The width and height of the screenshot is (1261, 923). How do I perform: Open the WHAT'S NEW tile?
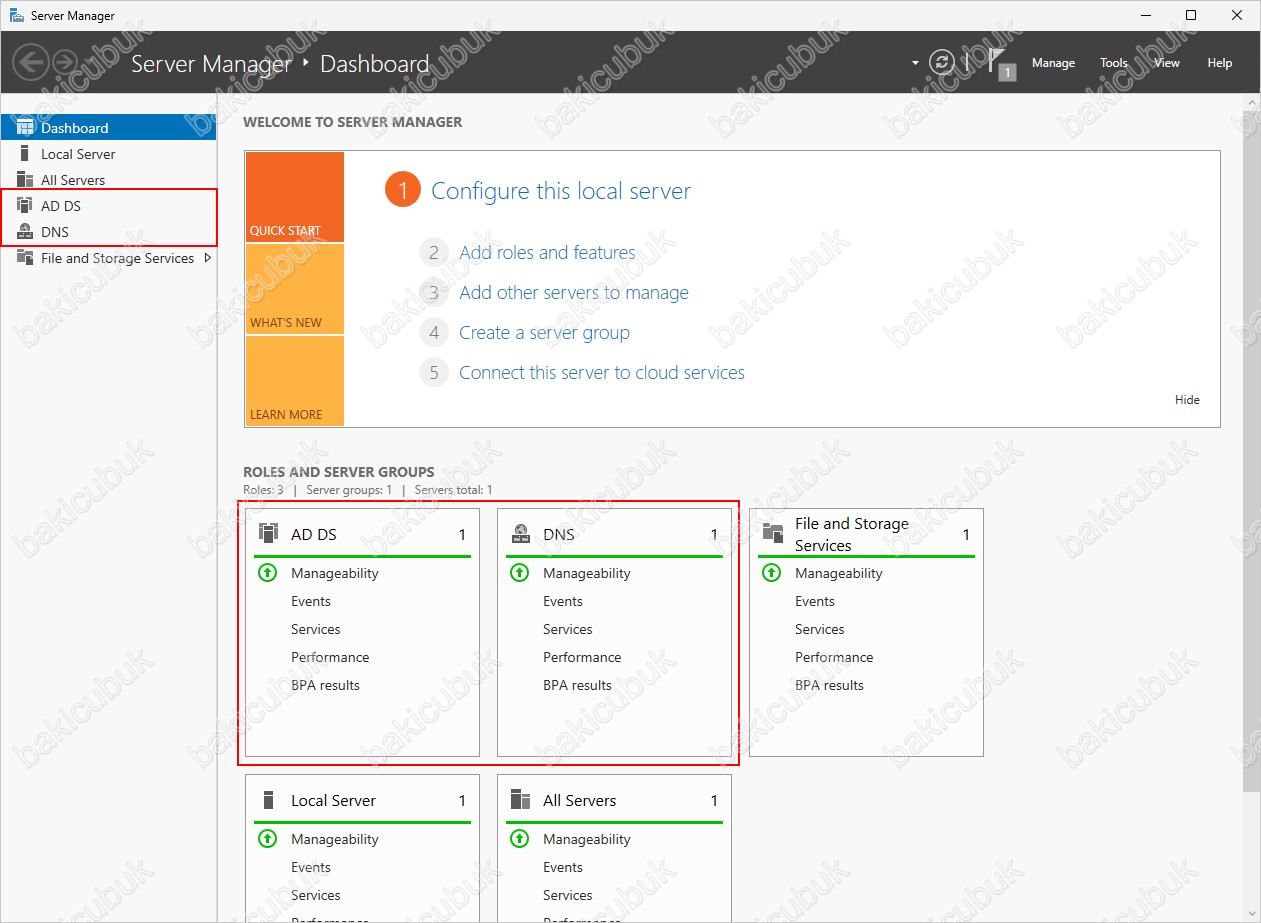(x=294, y=289)
